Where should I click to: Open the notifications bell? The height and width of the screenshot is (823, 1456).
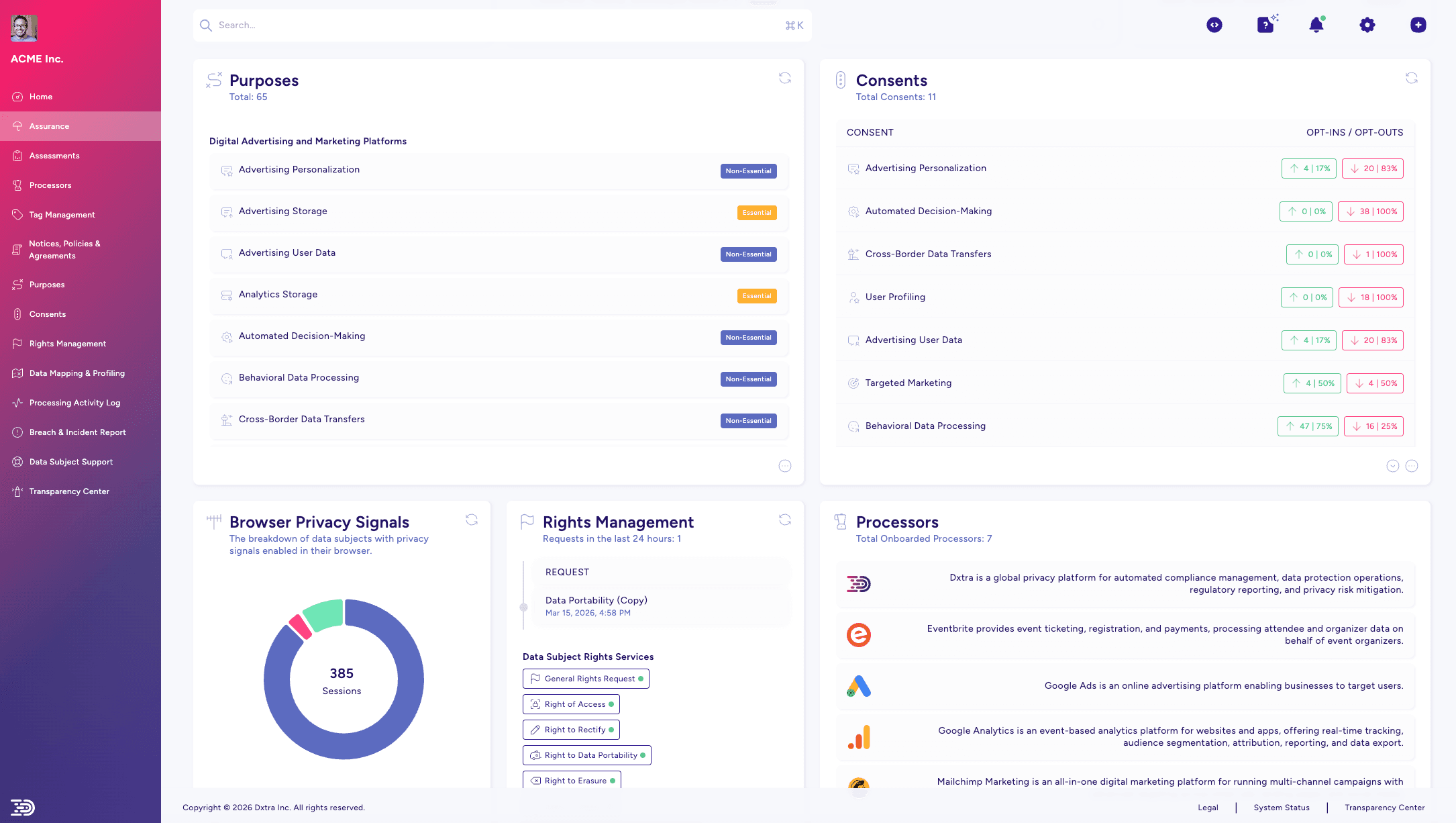coord(1316,25)
